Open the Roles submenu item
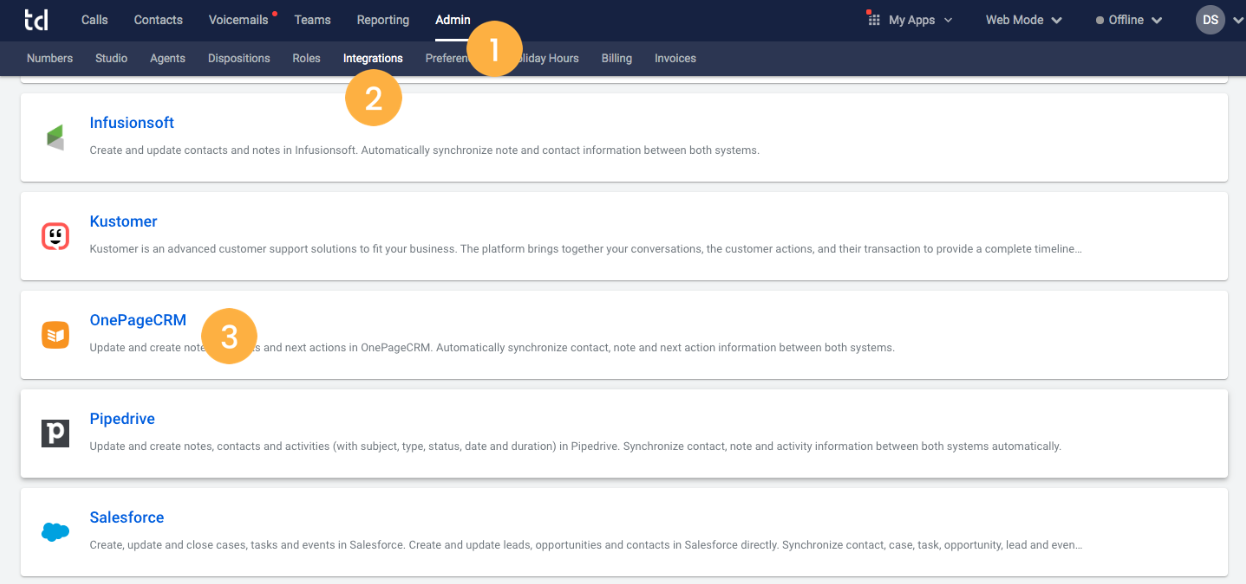The image size is (1246, 584). pos(306,58)
